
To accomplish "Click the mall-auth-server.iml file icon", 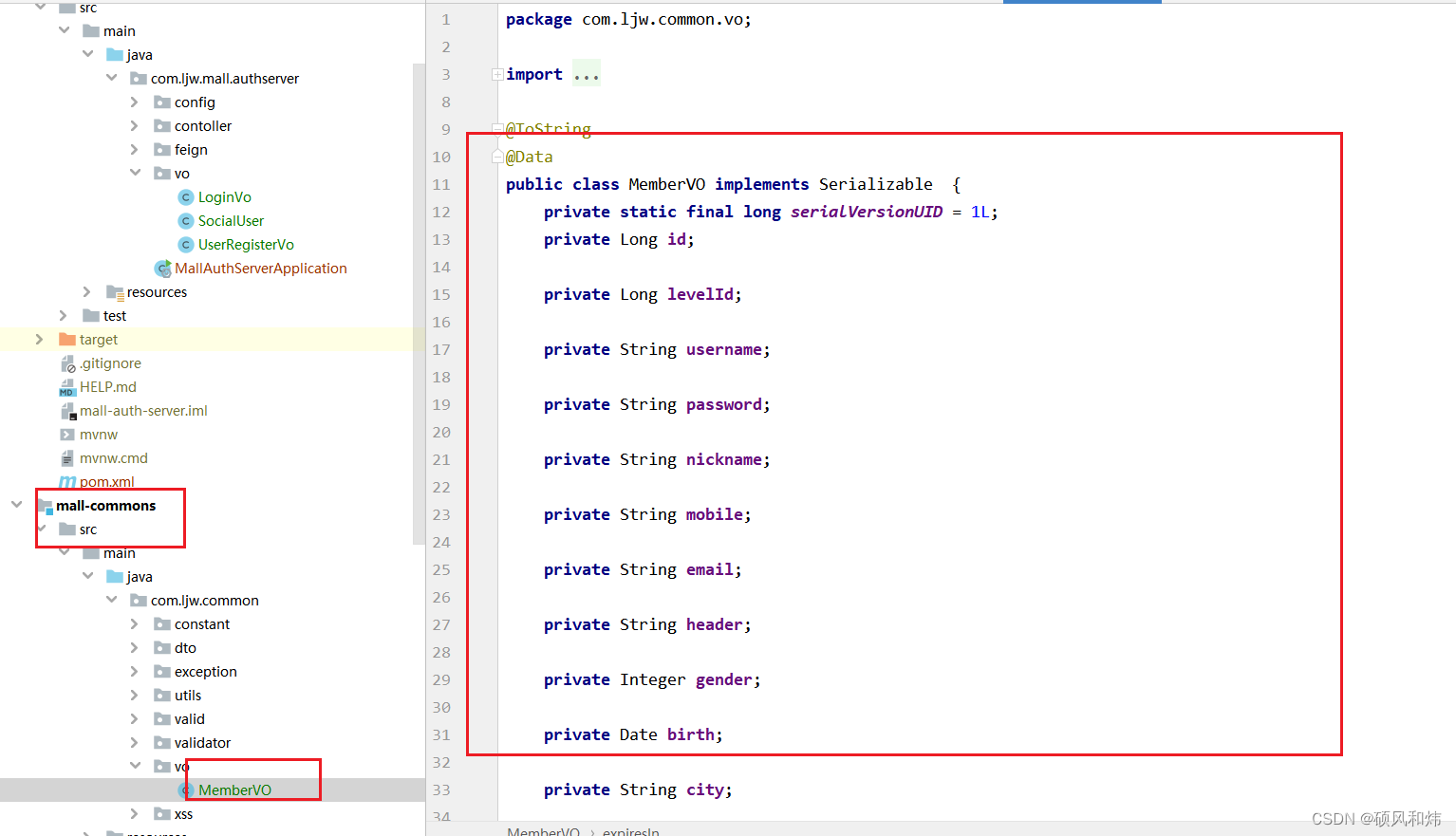I will coord(67,411).
